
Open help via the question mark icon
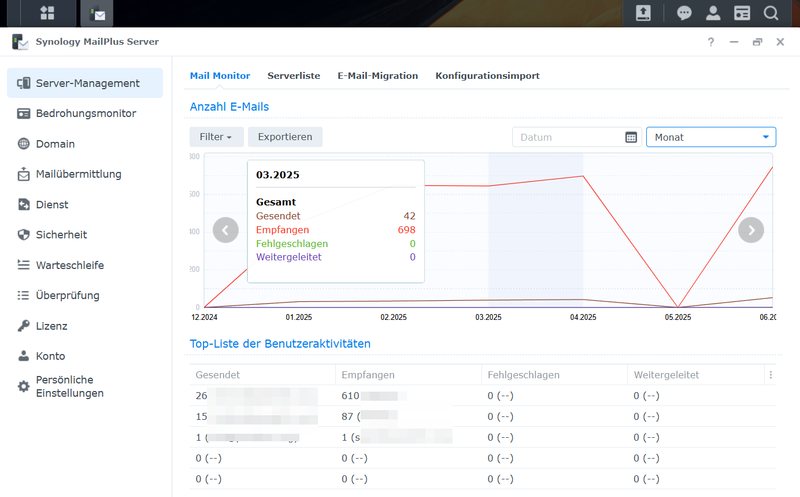711,42
